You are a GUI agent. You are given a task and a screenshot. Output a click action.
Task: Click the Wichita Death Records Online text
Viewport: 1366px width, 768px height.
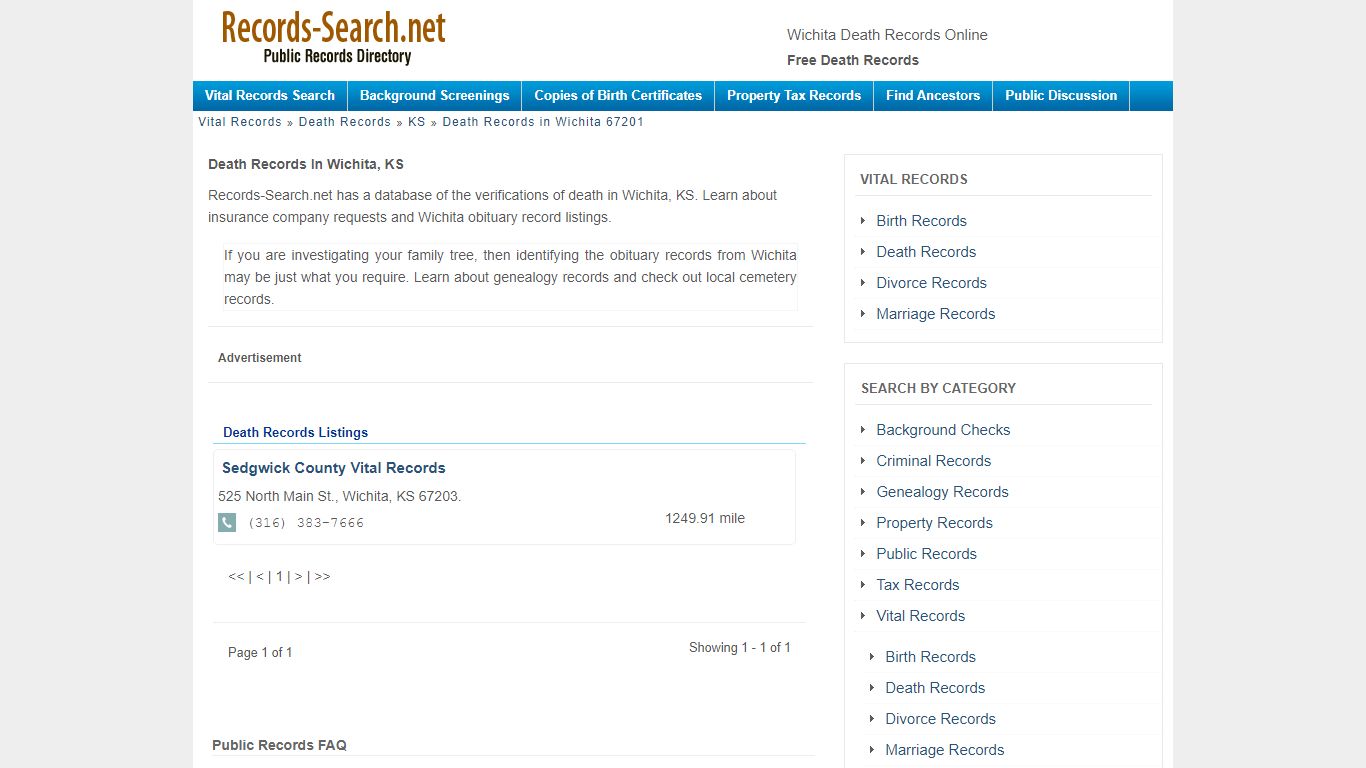click(887, 35)
